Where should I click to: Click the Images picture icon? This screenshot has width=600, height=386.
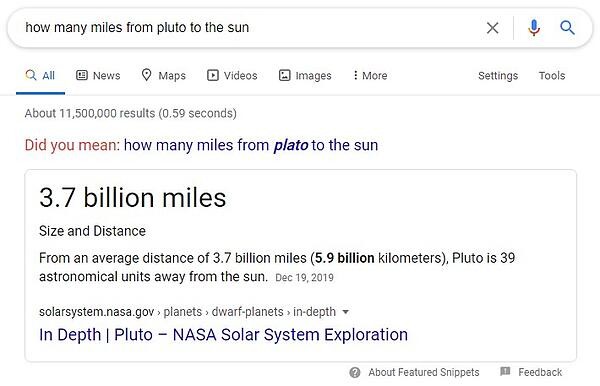coord(284,75)
